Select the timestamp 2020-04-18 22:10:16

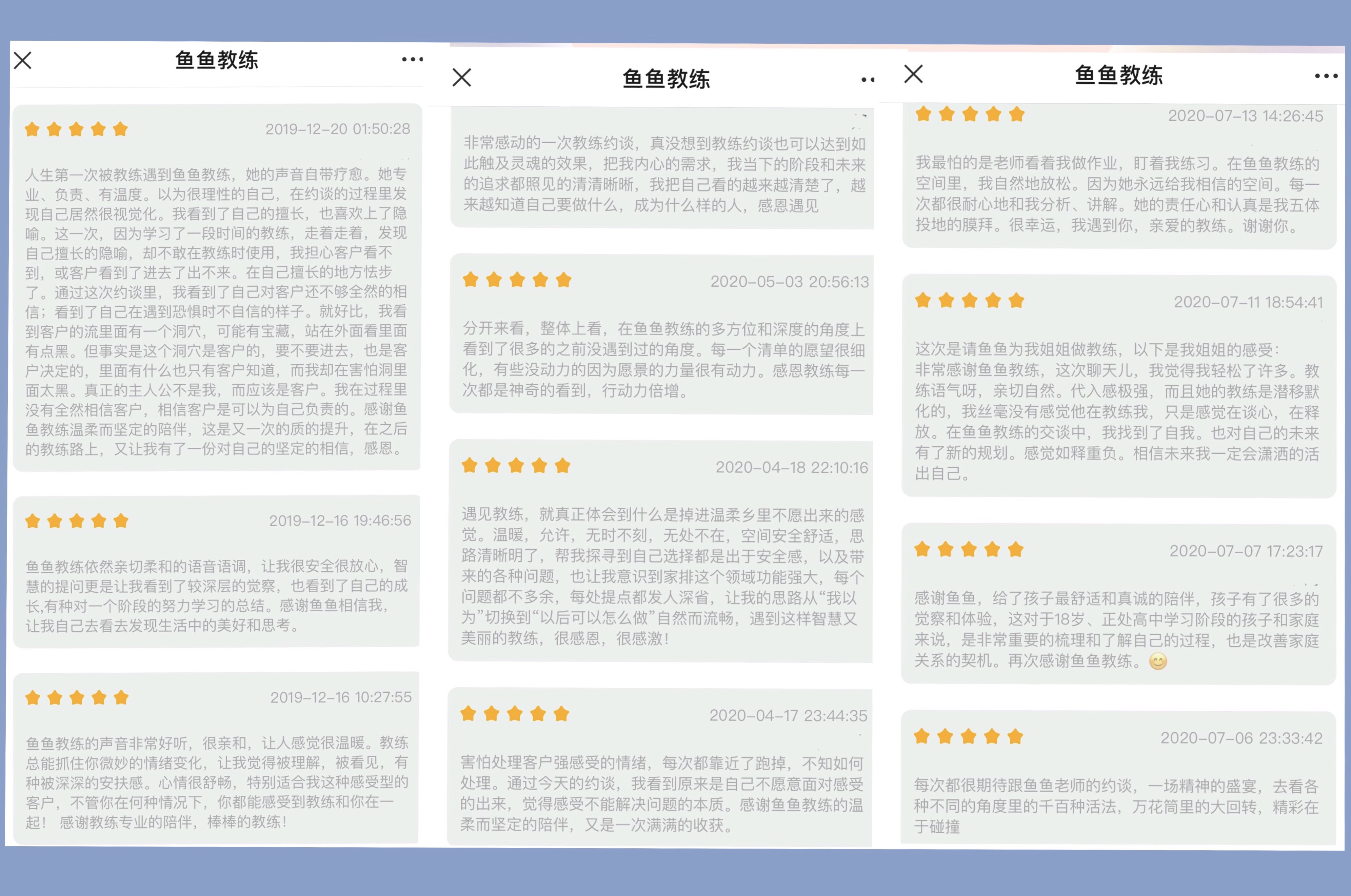click(792, 467)
